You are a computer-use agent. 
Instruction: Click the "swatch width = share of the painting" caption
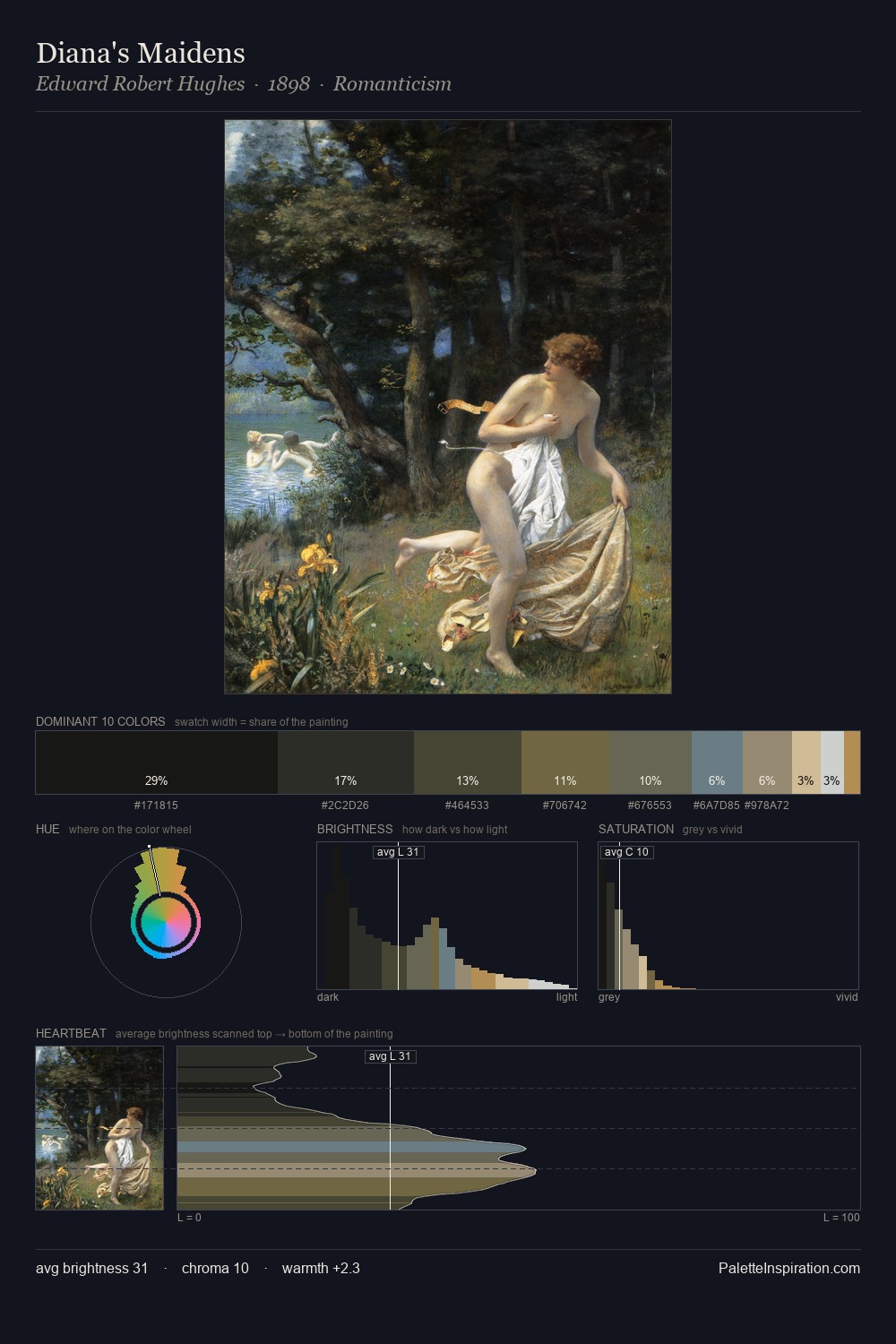262,722
